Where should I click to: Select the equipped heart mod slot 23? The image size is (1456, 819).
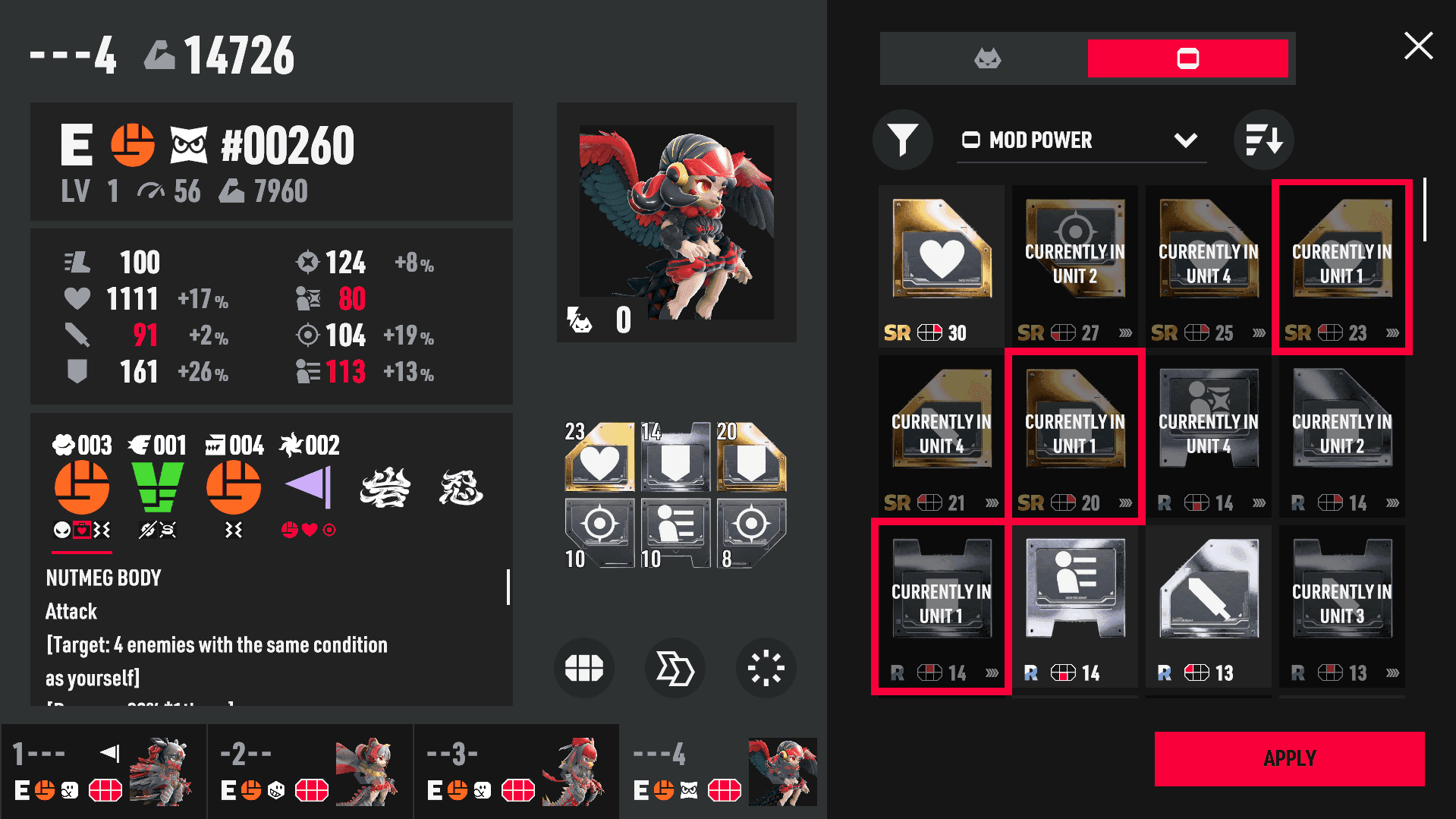(599, 457)
